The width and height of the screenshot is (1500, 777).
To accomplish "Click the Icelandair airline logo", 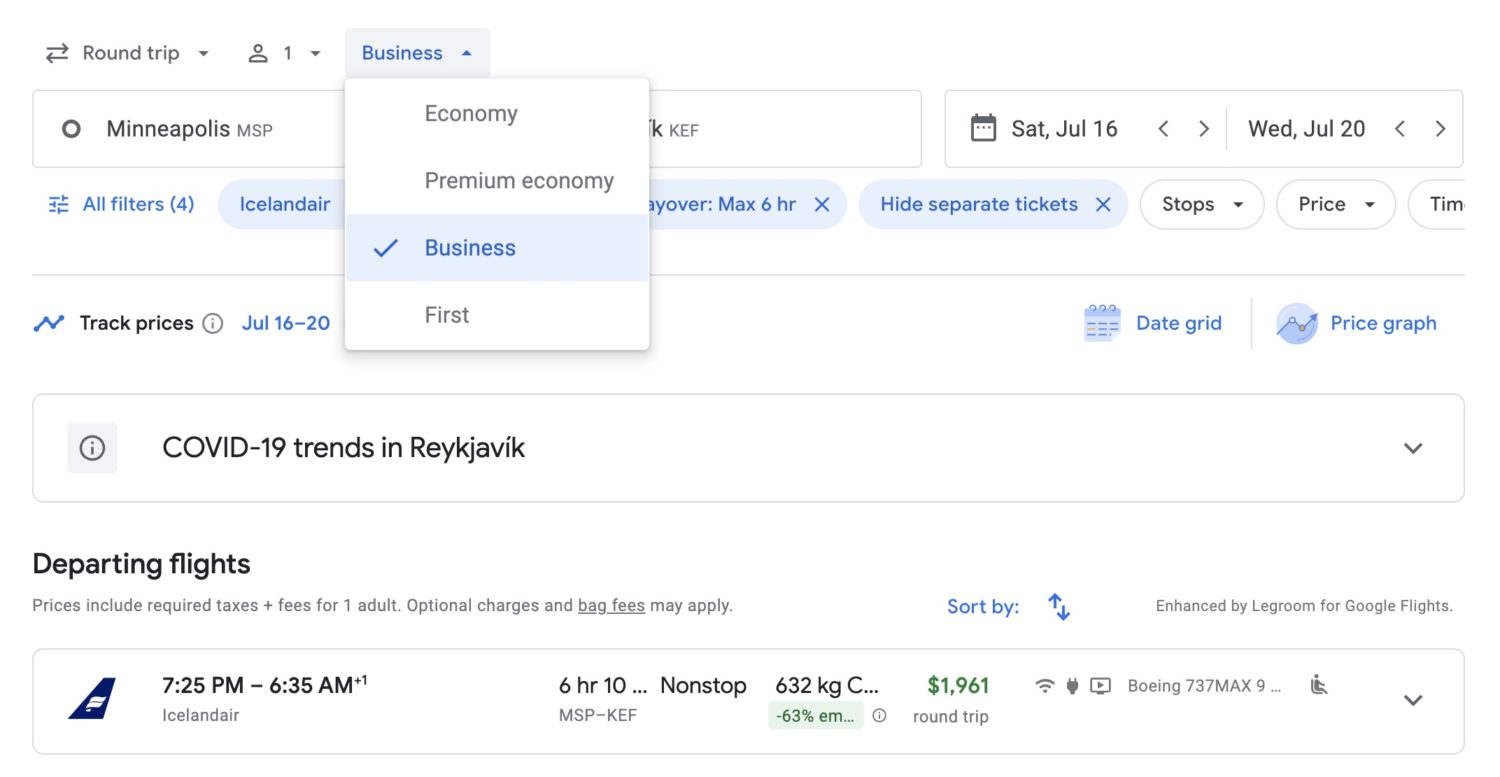I will (92, 698).
